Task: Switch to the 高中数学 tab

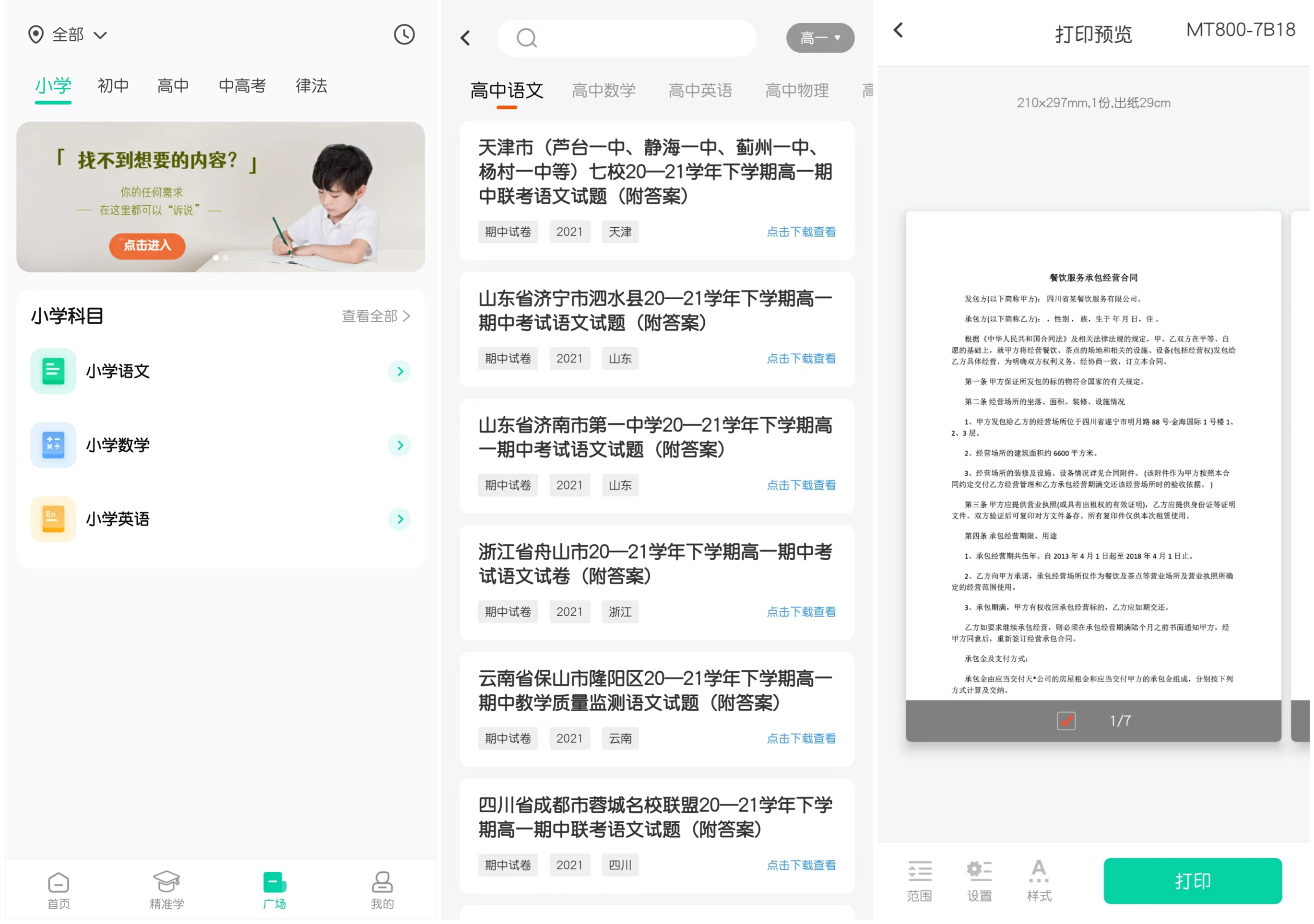Action: click(604, 91)
